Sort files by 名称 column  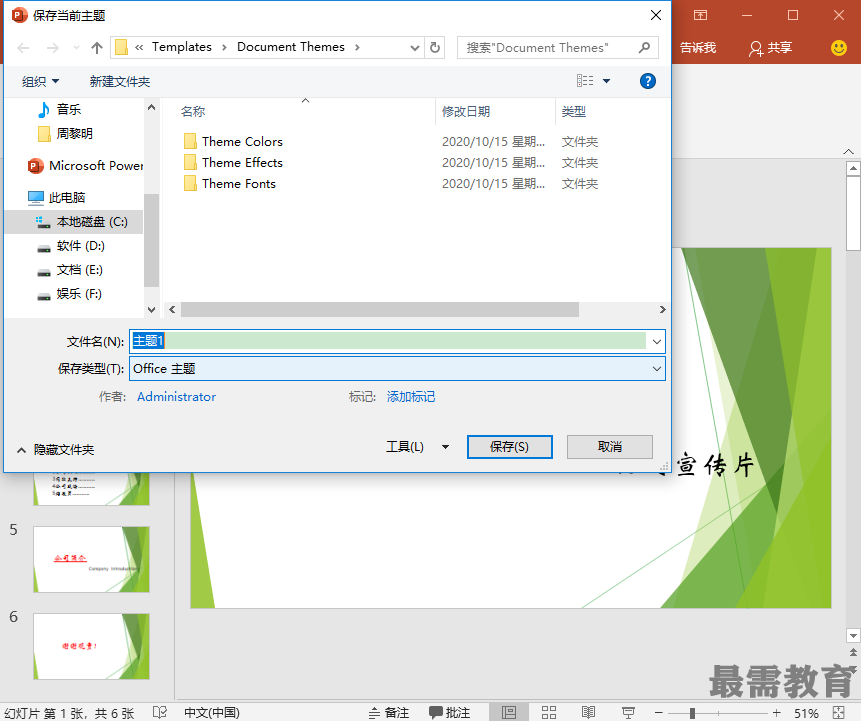pos(193,111)
